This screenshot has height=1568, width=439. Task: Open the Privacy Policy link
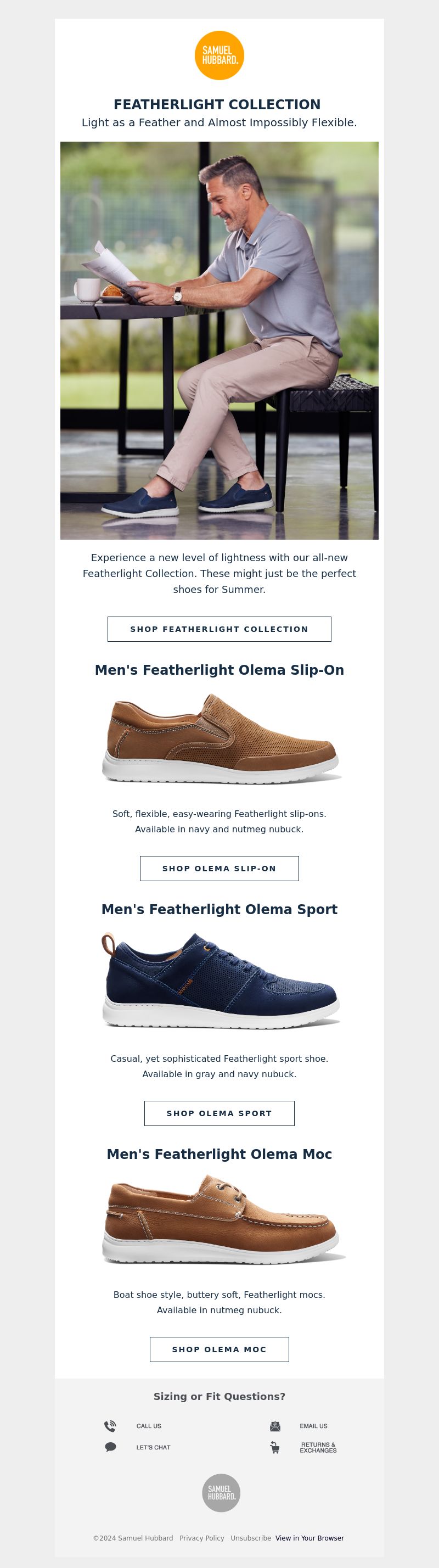click(202, 1538)
